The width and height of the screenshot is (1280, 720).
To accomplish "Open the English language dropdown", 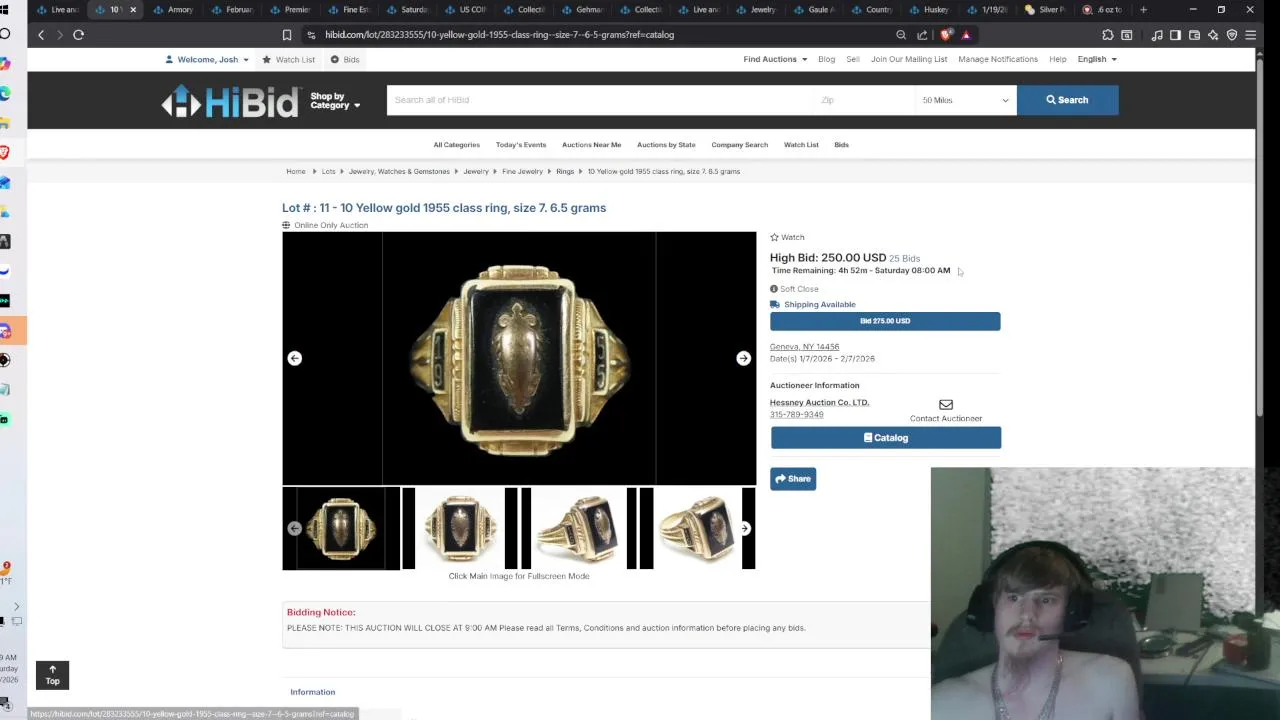I will tap(1096, 60).
